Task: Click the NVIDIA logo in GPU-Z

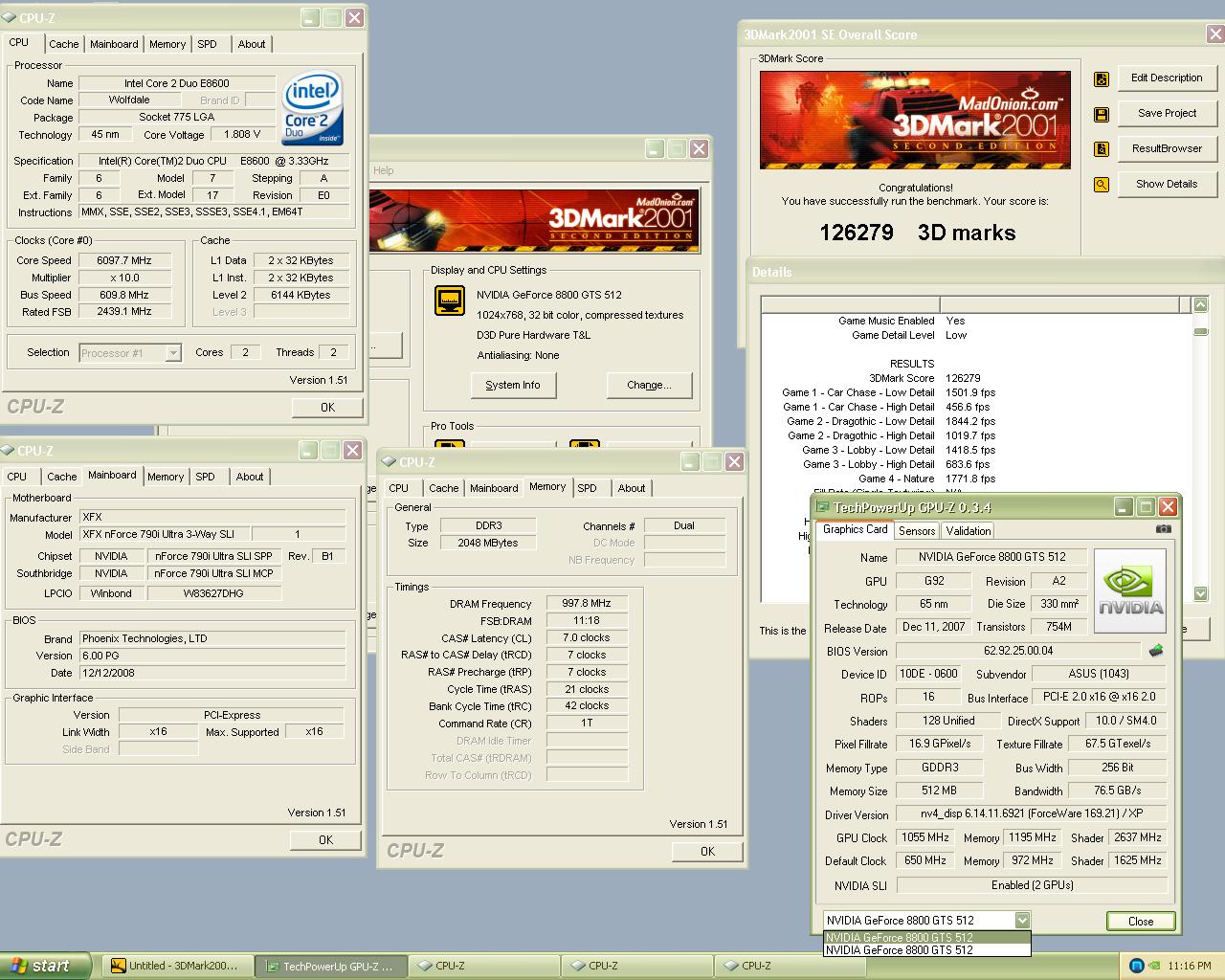Action: pyautogui.click(x=1130, y=590)
